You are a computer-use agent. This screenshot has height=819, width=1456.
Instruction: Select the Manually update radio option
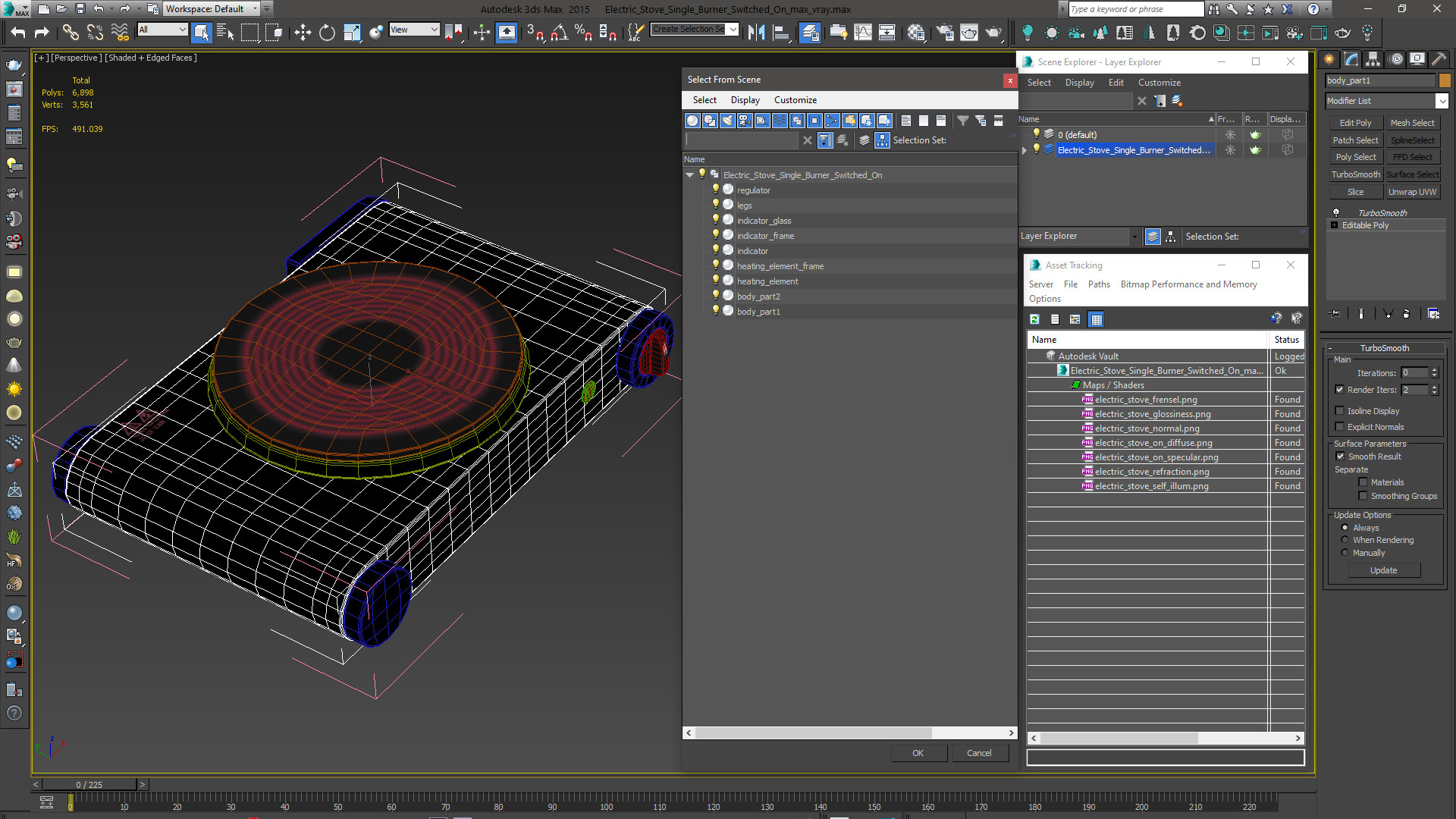[x=1345, y=553]
